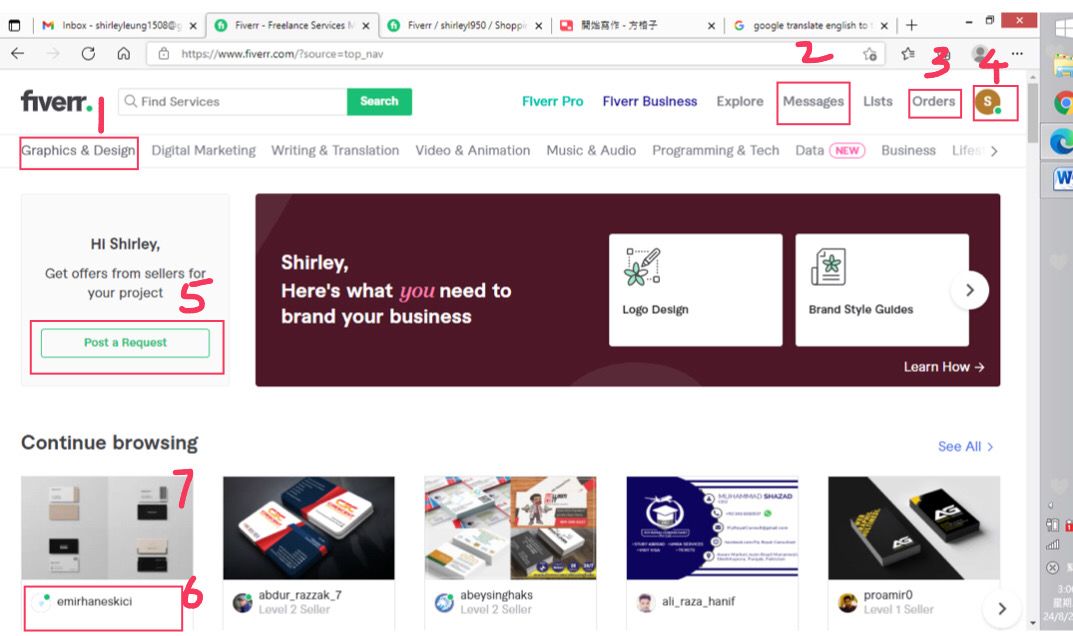The width and height of the screenshot is (1073, 636).
Task: Click the emirhaneskici seller name
Action: pyautogui.click(x=94, y=601)
